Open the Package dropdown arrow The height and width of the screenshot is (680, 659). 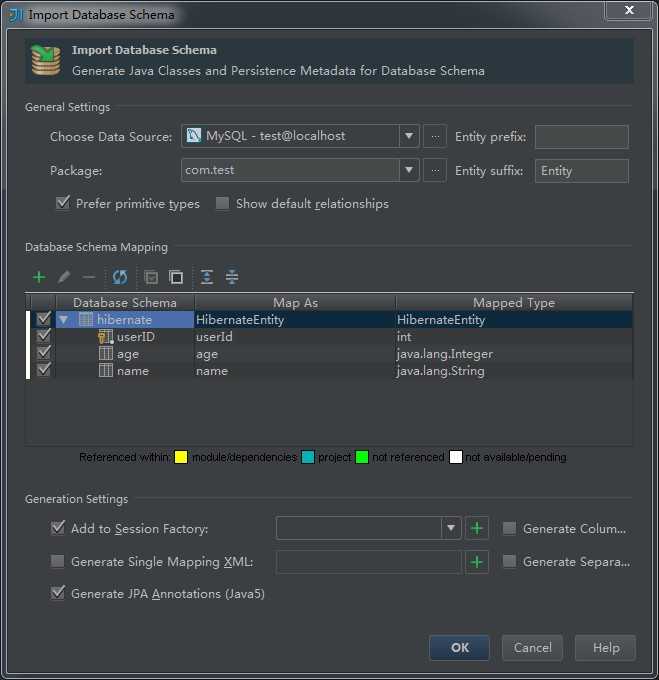coord(409,170)
